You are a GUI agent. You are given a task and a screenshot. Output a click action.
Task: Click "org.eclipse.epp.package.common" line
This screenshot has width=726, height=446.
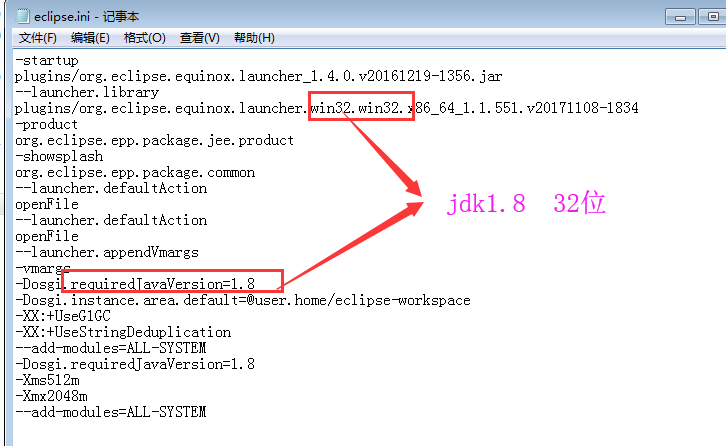click(135, 173)
